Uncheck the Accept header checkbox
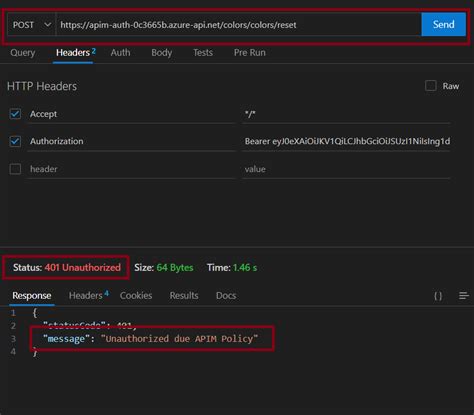The image size is (474, 415). coord(15,114)
